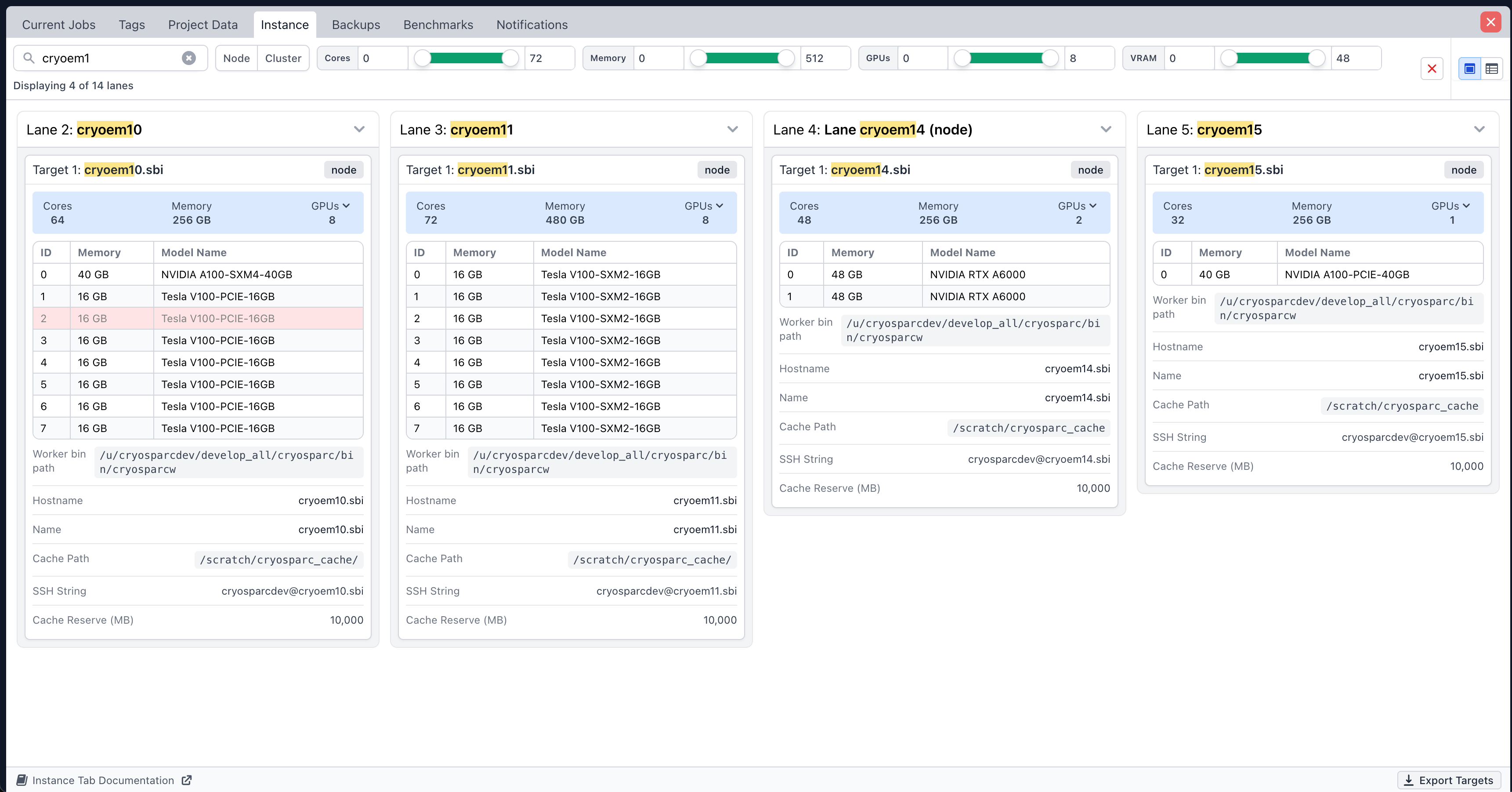Viewport: 1512px width, 792px height.
Task: Open the Benchmarks tab
Action: [x=438, y=25]
